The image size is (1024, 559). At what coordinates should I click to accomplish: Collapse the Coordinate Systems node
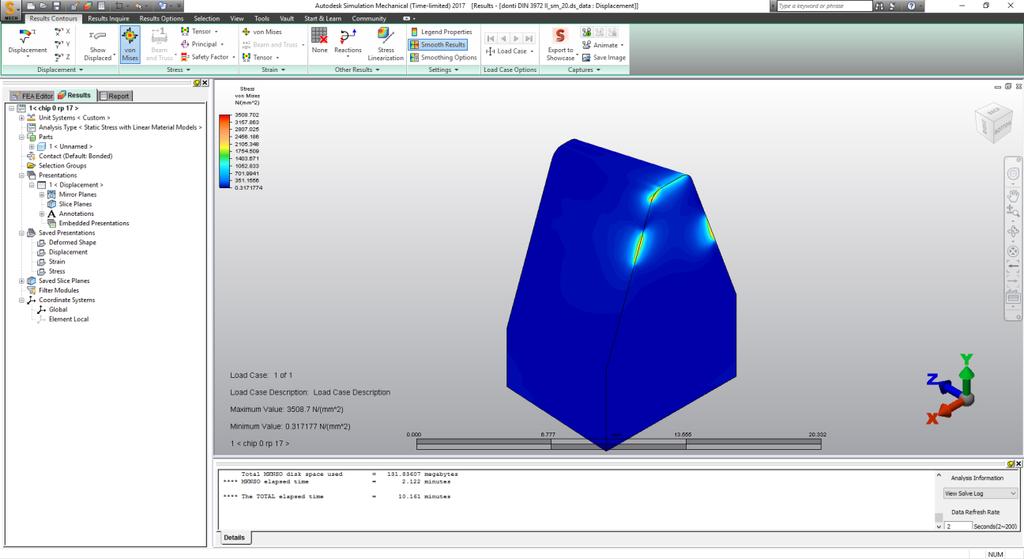(21, 300)
